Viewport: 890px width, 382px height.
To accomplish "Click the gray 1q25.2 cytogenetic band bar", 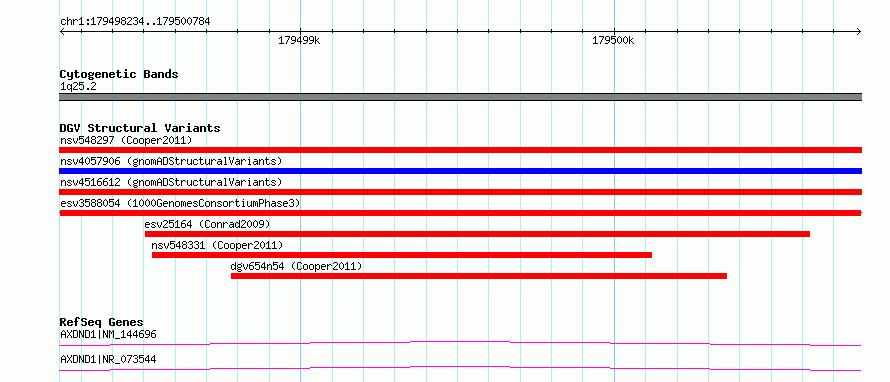I will 460,97.
